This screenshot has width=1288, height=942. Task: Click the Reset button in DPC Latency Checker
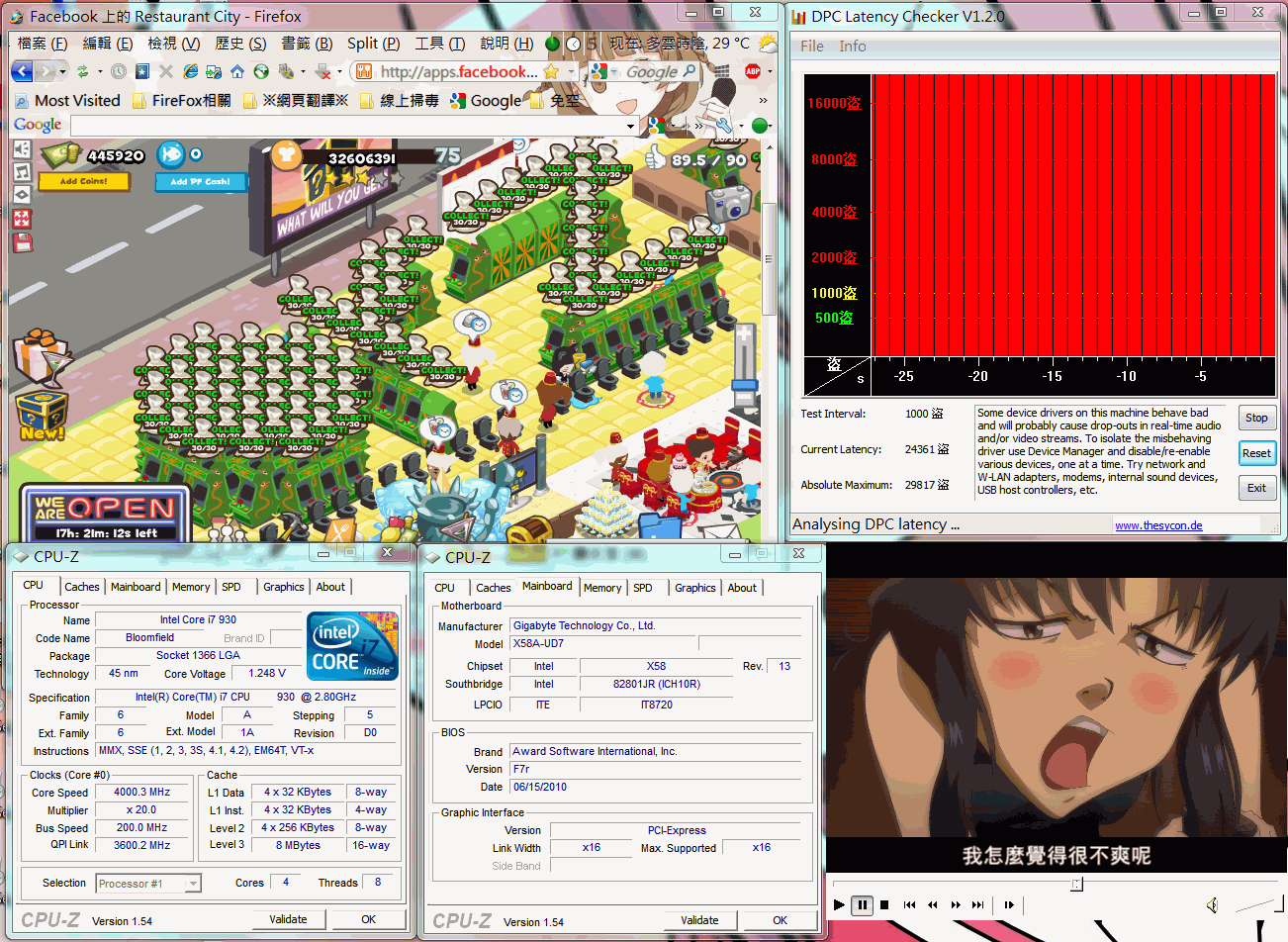coord(1256,453)
